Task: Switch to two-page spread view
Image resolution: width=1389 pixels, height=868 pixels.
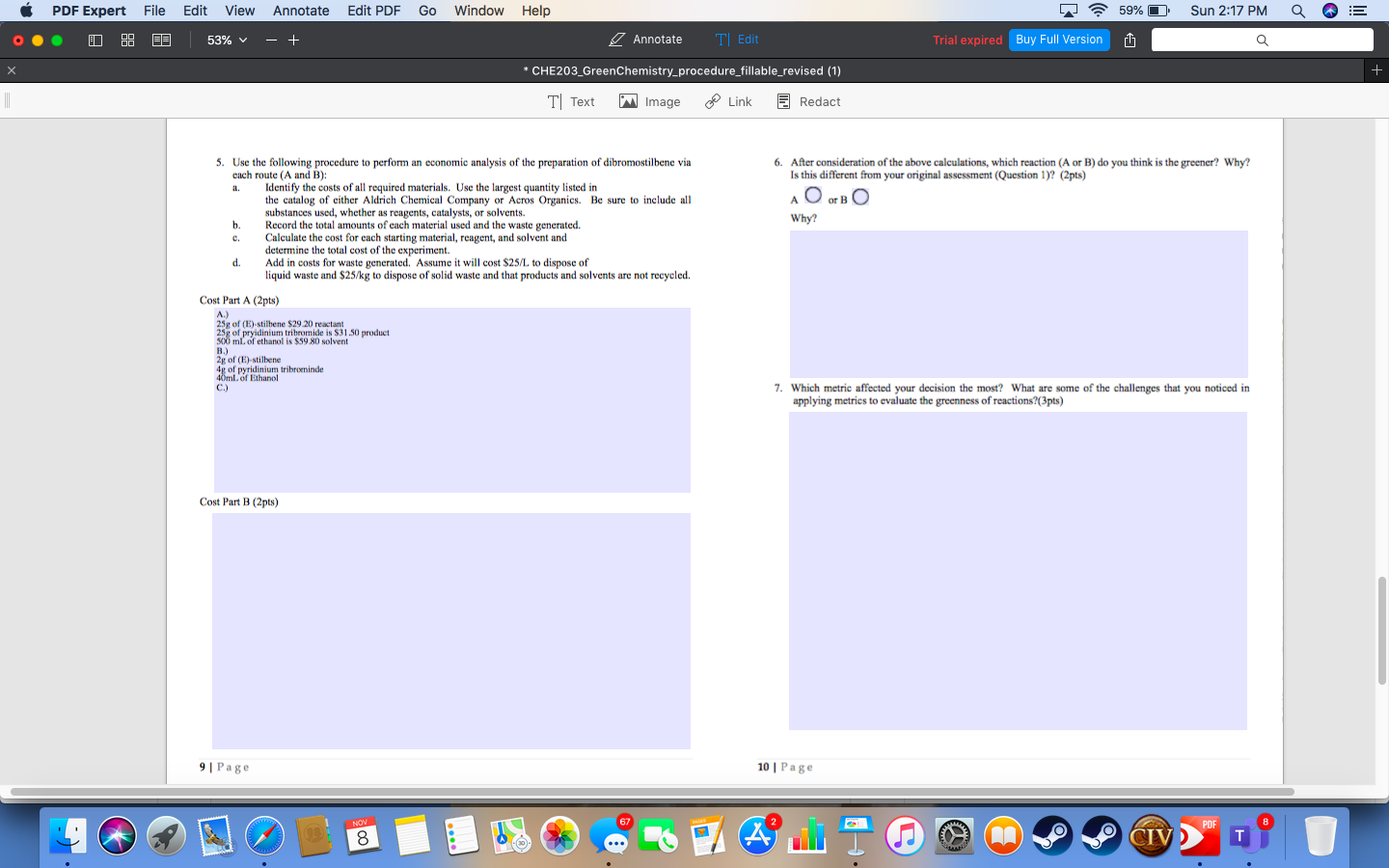Action: point(160,40)
